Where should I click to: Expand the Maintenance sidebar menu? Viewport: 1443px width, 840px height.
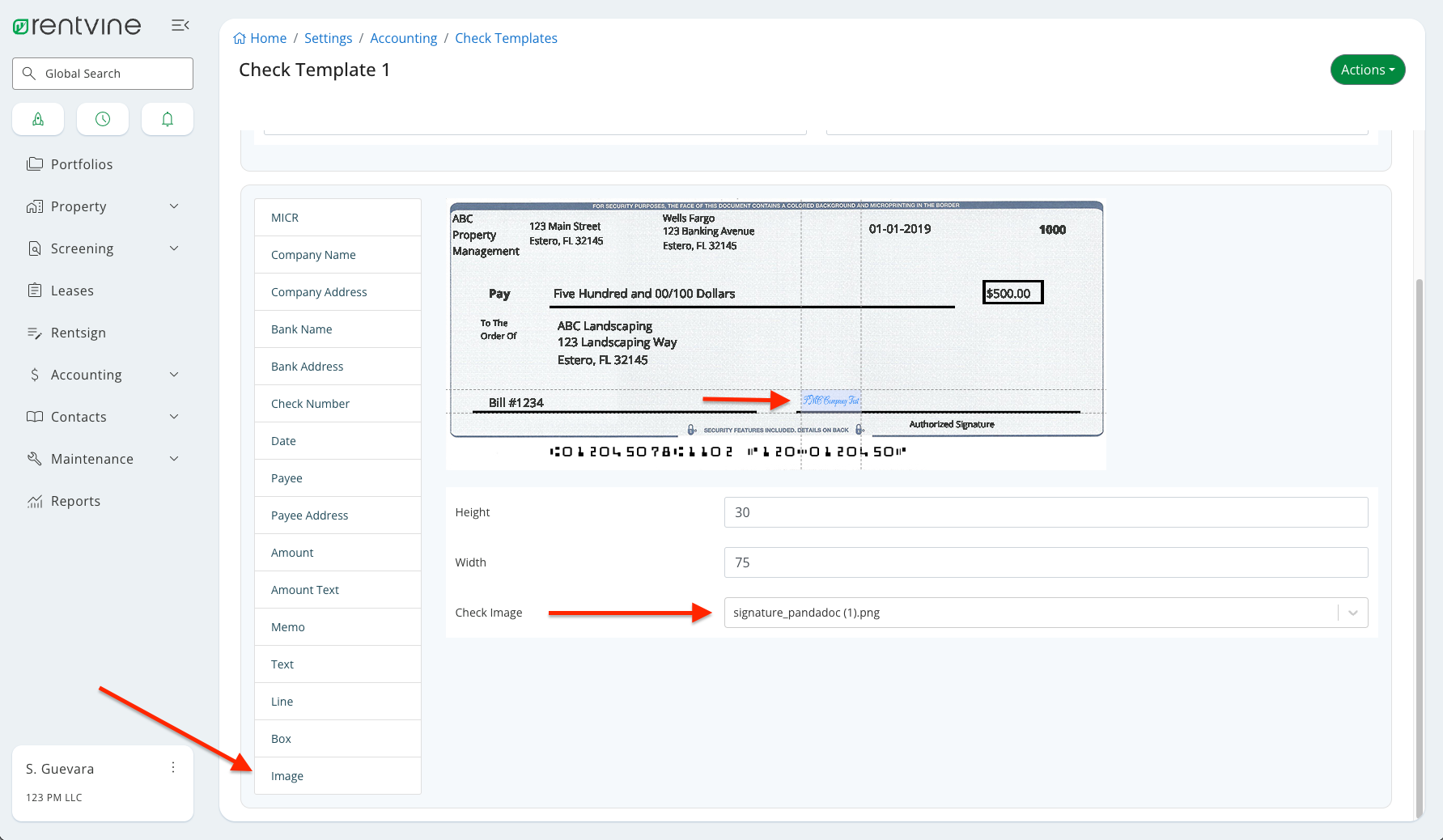91,458
